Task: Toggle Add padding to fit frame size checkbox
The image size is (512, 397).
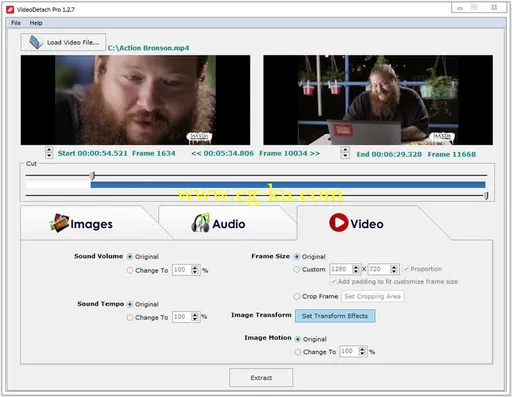Action: pos(333,281)
